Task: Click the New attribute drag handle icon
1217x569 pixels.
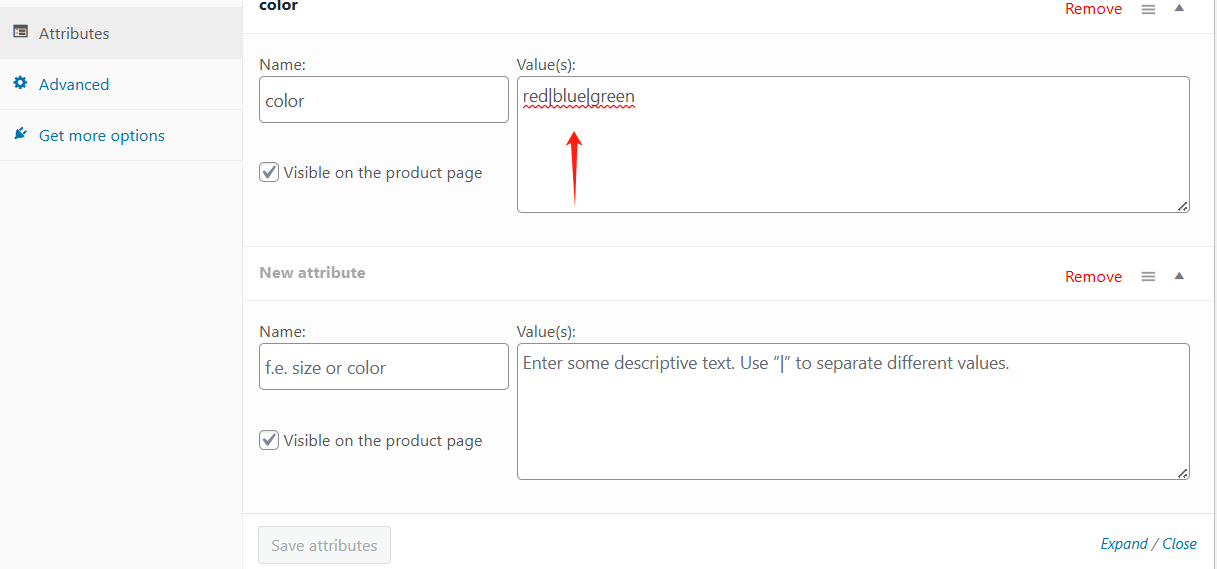Action: pos(1149,276)
